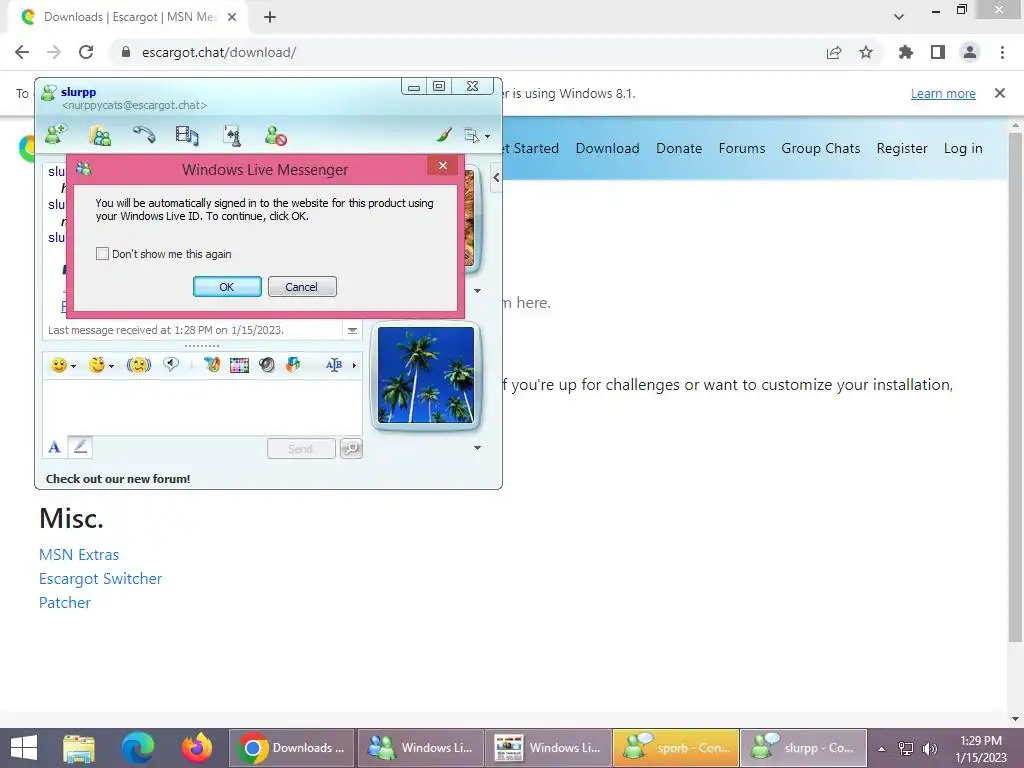1024x768 pixels.
Task: Open a new Chrome tab with the plus
Action: tap(270, 17)
